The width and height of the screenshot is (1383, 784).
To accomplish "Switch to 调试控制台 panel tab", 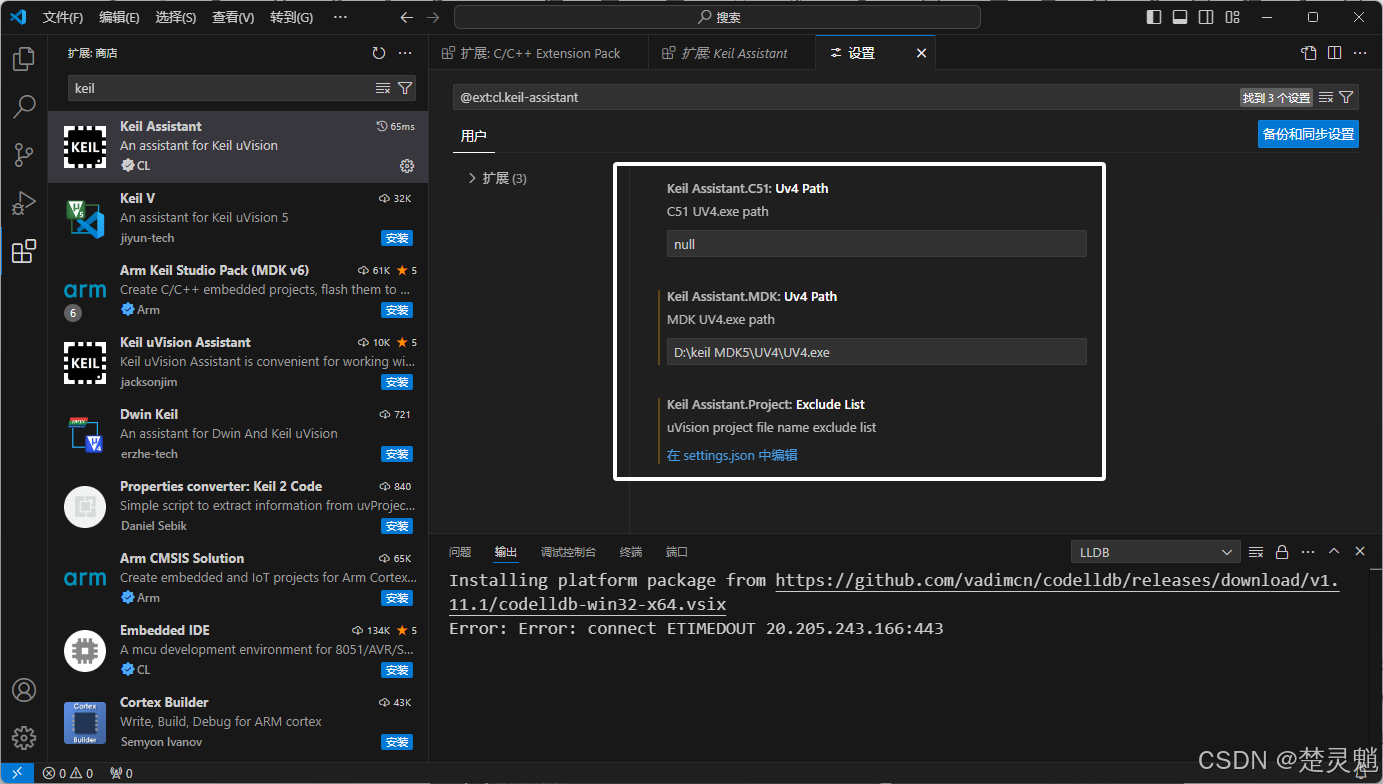I will click(568, 552).
